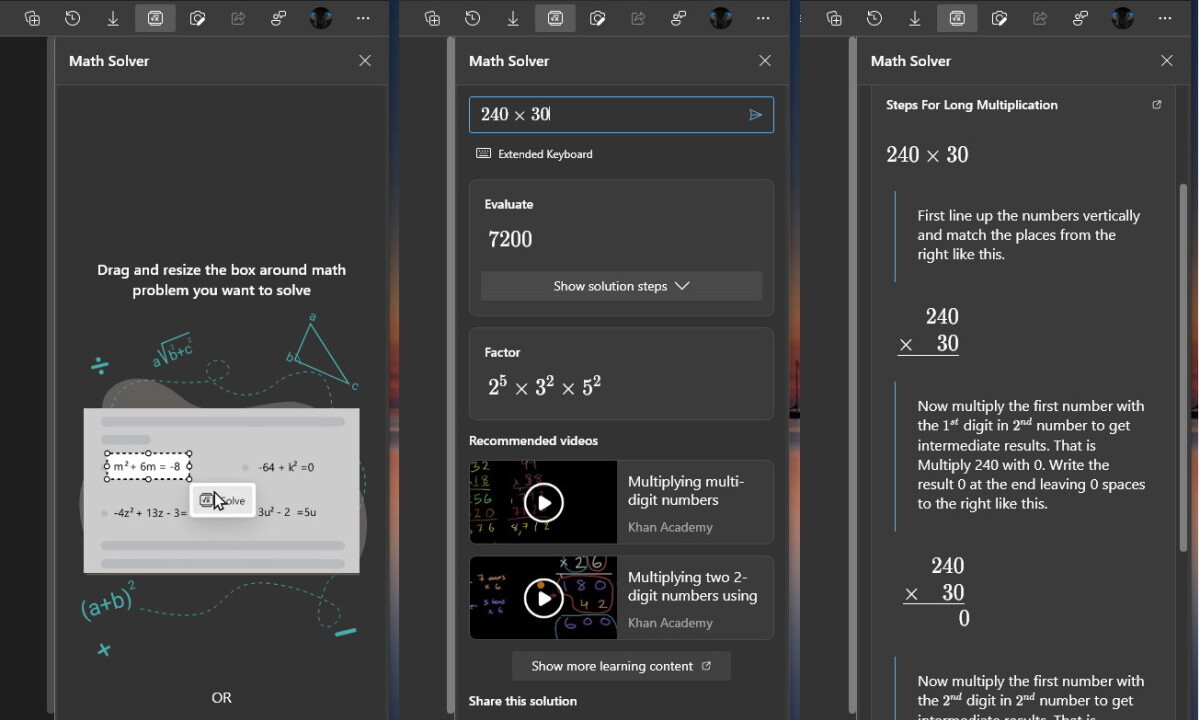Open more menu above the steps panel
The image size is (1200, 720).
click(1165, 18)
